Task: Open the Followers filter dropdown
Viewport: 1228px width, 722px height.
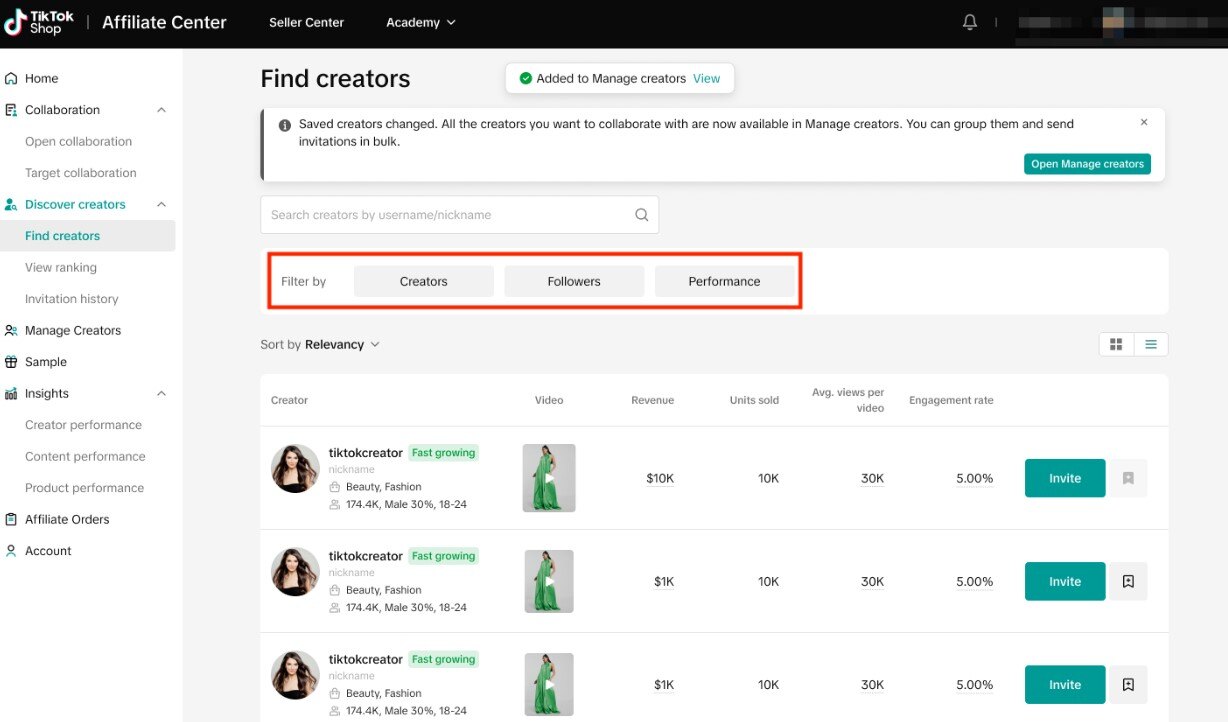Action: [x=574, y=281]
